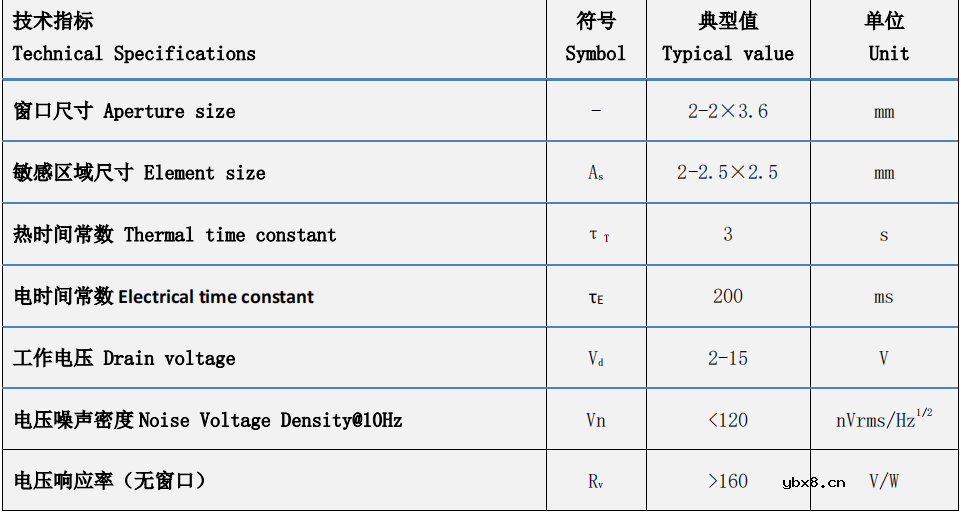961x513 pixels.
Task: Click the thermal time constant value 3
Action: 728,234
